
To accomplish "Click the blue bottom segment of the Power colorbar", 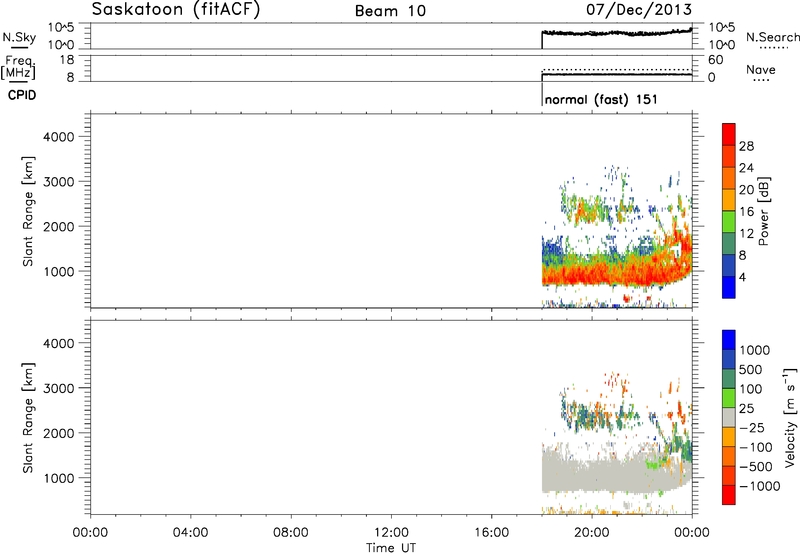I will [x=729, y=287].
